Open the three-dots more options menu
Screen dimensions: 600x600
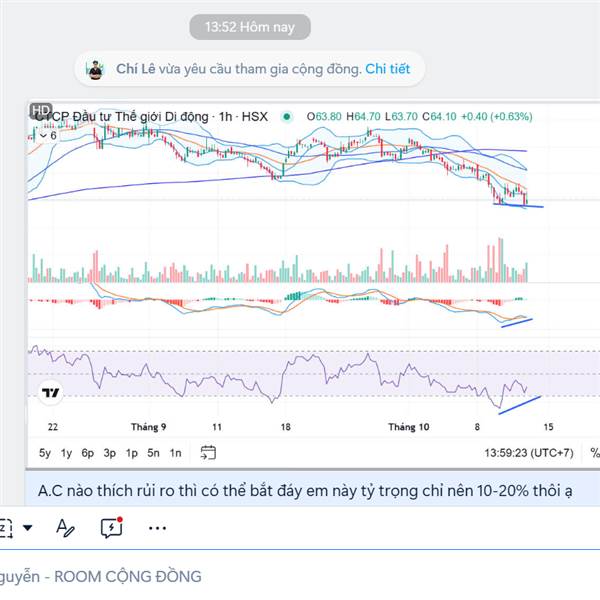pos(157,528)
